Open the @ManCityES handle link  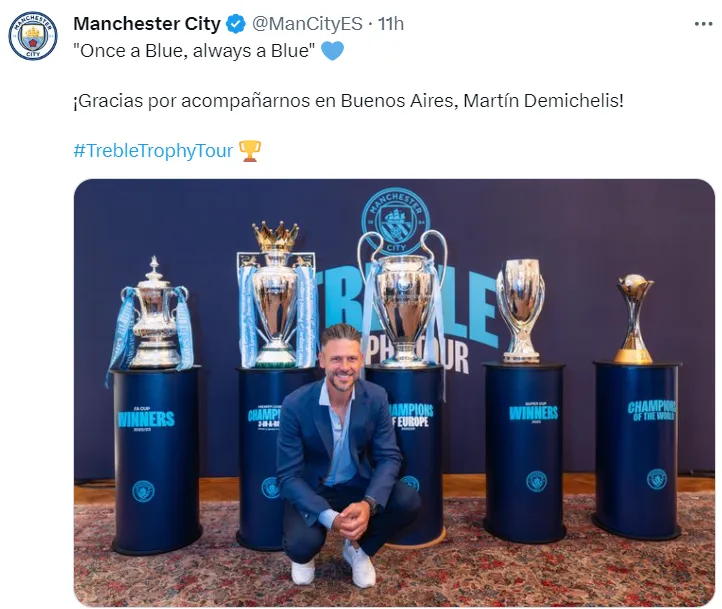point(307,24)
